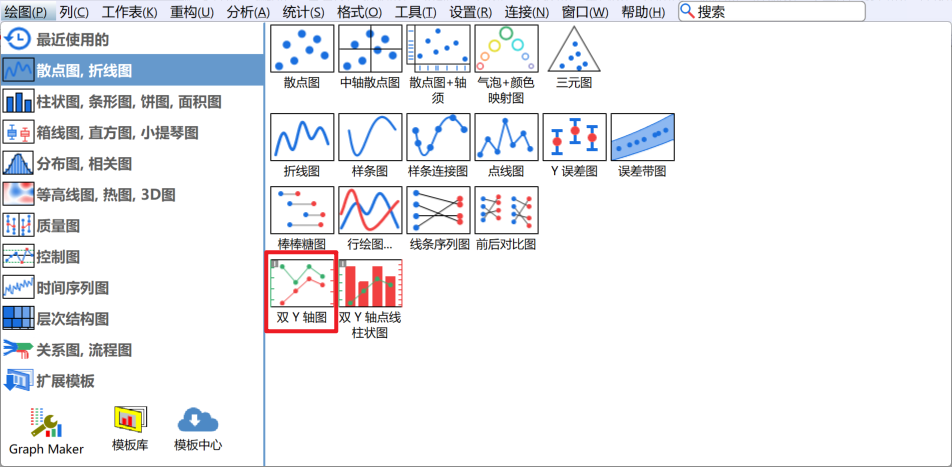
Task: Show the 最近使用的 recent charts list
Action: (x=73, y=39)
